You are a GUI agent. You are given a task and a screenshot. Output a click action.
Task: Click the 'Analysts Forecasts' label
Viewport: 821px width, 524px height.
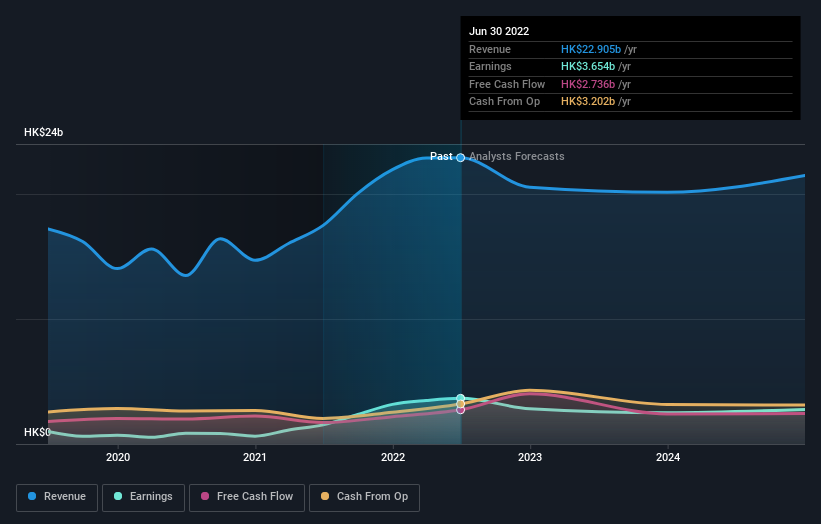click(x=517, y=156)
